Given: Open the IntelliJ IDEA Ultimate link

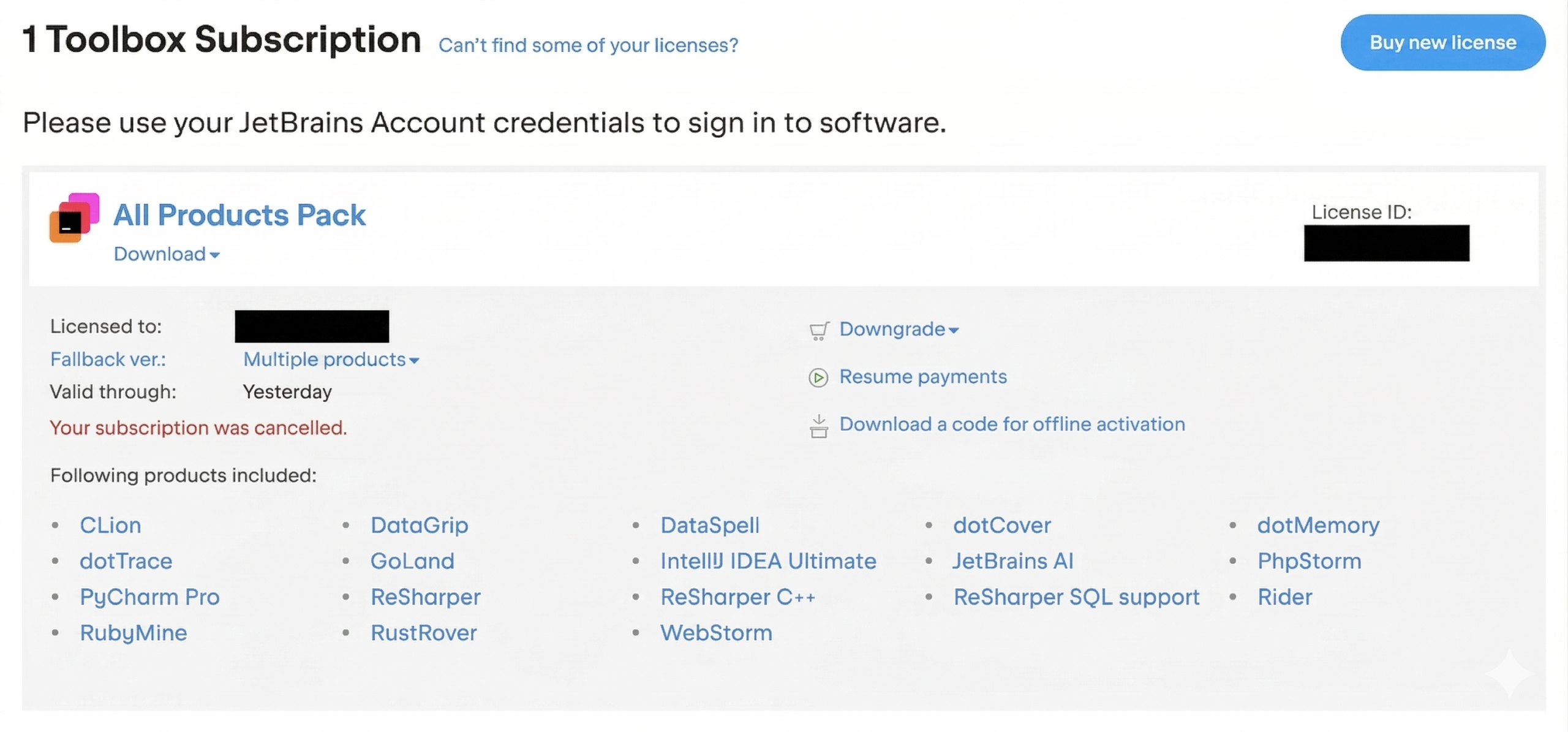Looking at the screenshot, I should click(x=768, y=561).
